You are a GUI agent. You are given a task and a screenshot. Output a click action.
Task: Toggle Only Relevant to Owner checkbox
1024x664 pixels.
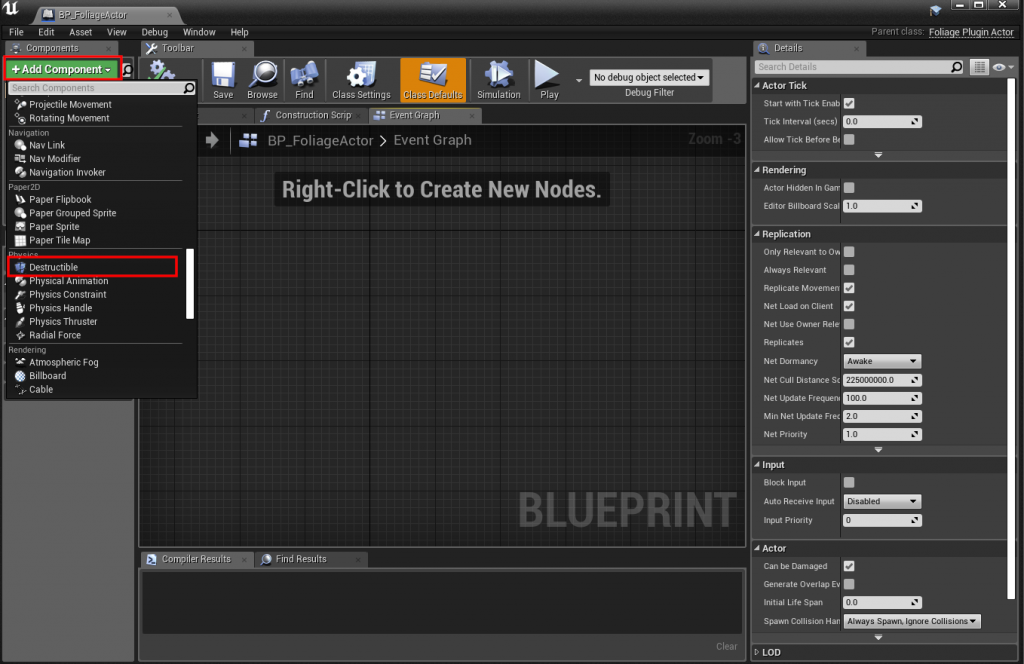[849, 251]
